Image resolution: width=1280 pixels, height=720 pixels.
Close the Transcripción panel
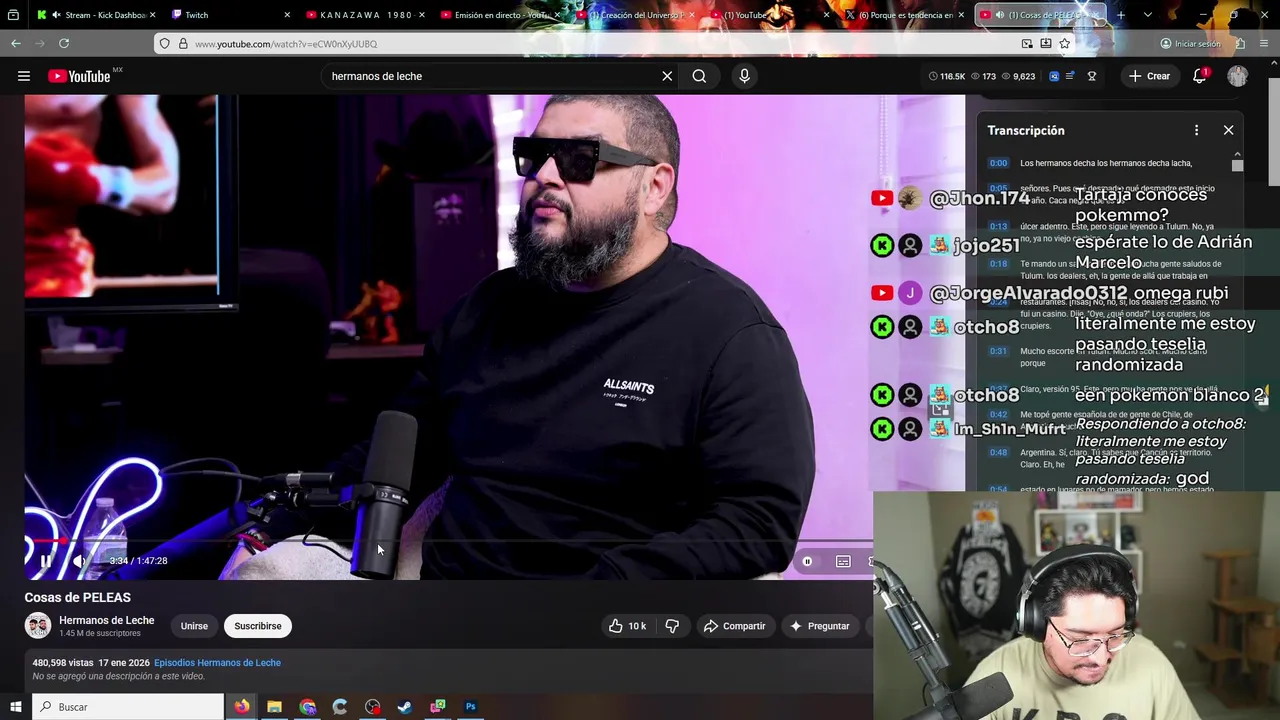1228,130
